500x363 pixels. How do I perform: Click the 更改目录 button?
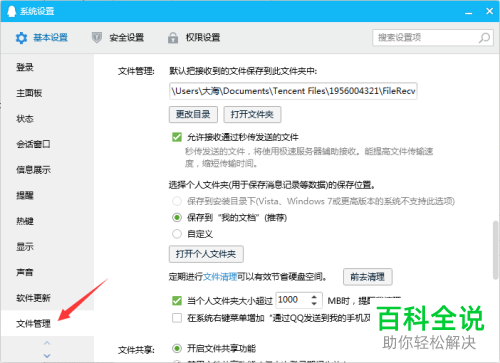(193, 115)
